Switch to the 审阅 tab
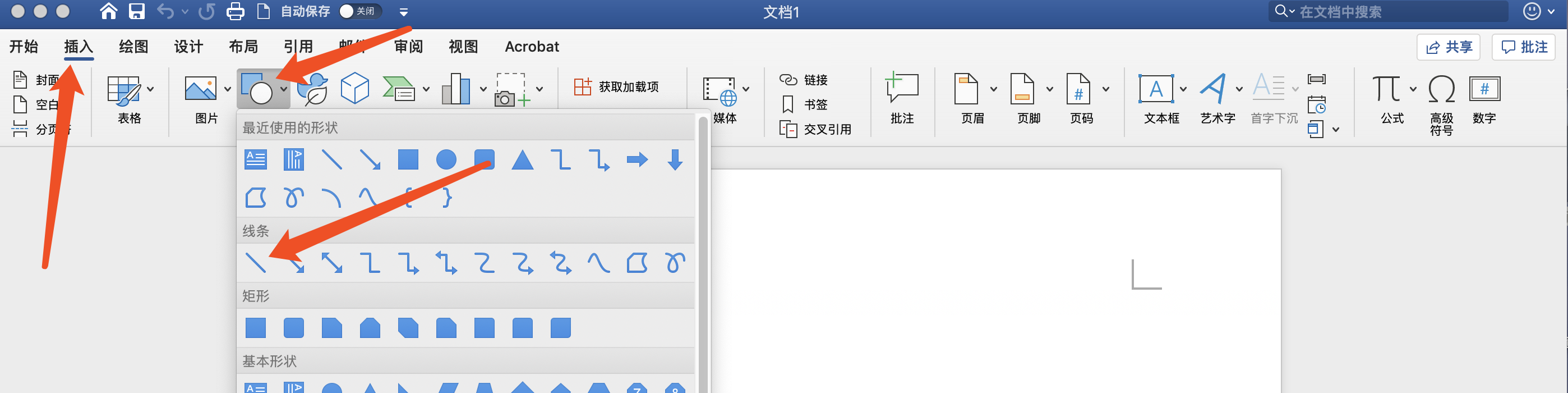Image resolution: width=1568 pixels, height=393 pixels. 408,46
